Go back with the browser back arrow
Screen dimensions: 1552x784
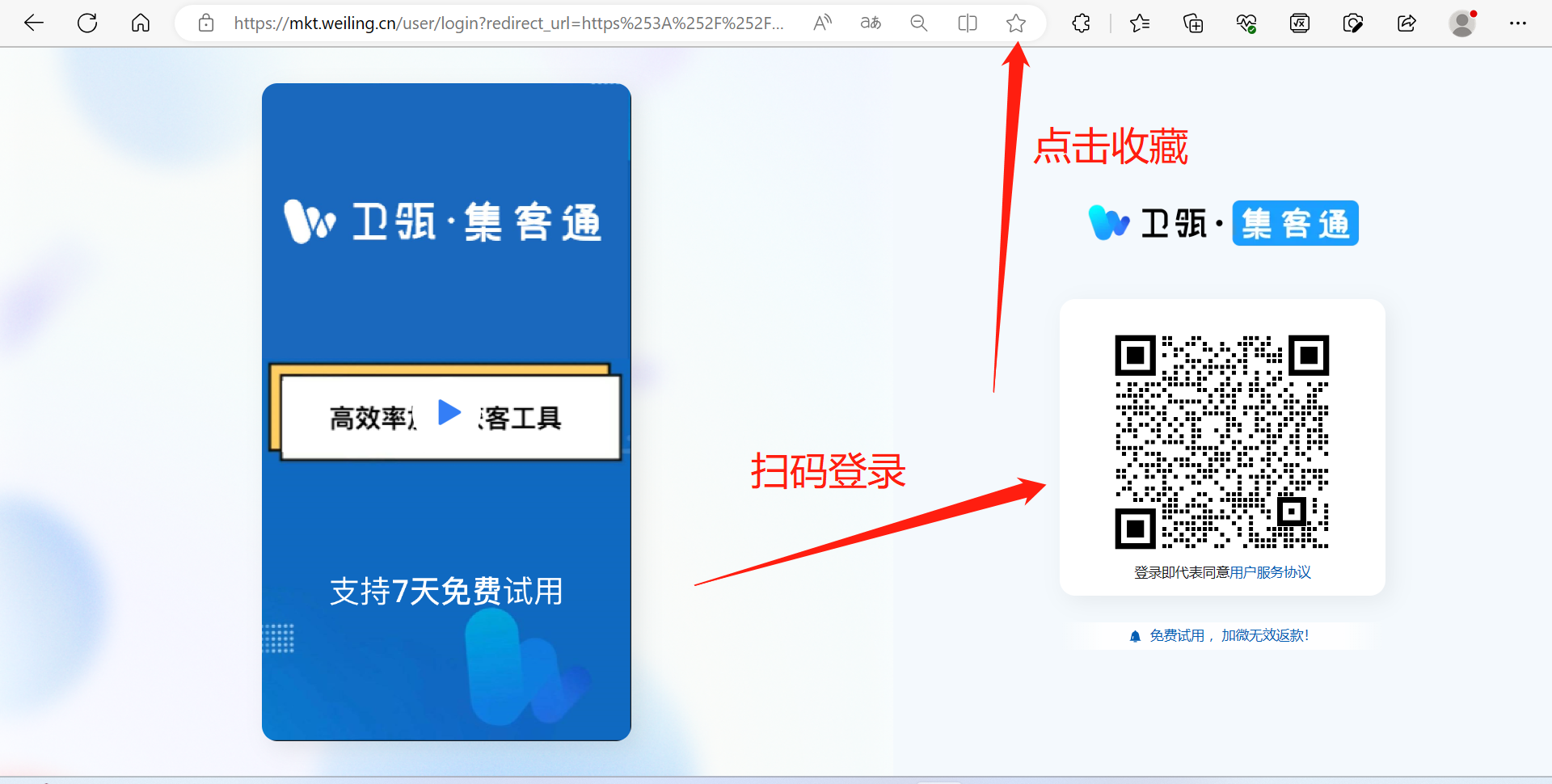point(34,23)
